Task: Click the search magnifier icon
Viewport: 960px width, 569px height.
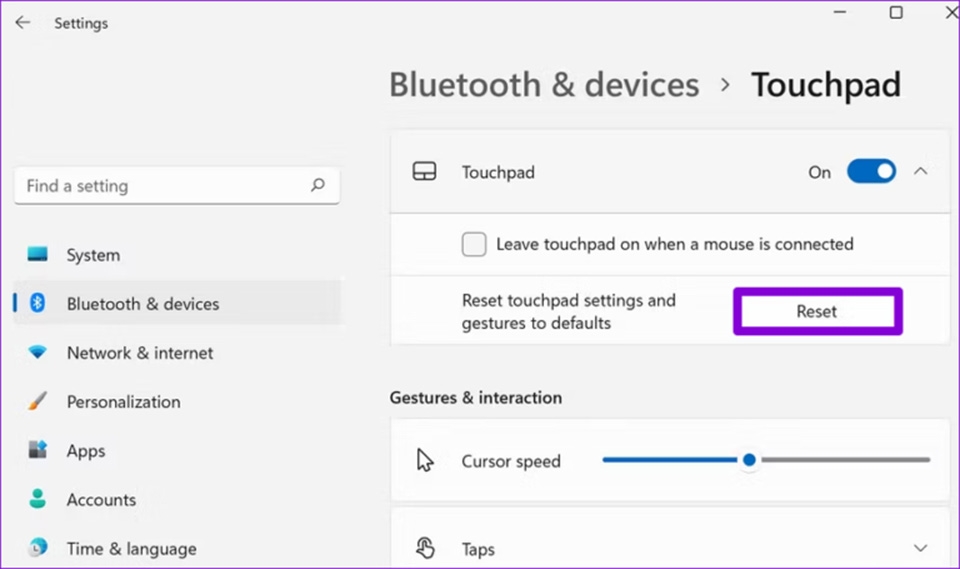Action: (x=317, y=185)
